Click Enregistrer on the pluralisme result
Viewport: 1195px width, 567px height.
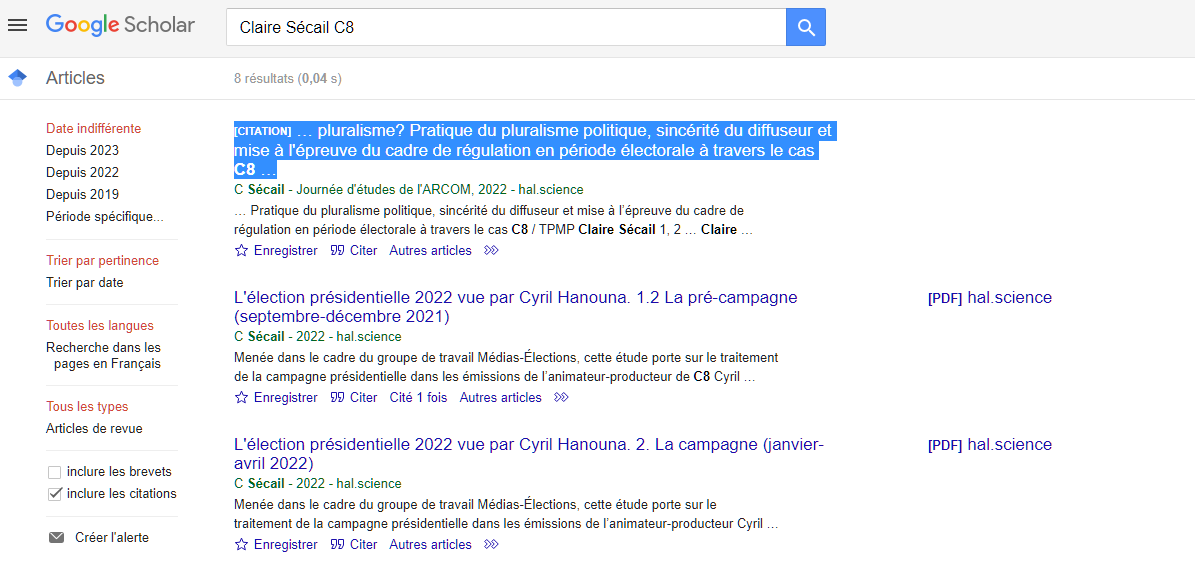[x=285, y=250]
